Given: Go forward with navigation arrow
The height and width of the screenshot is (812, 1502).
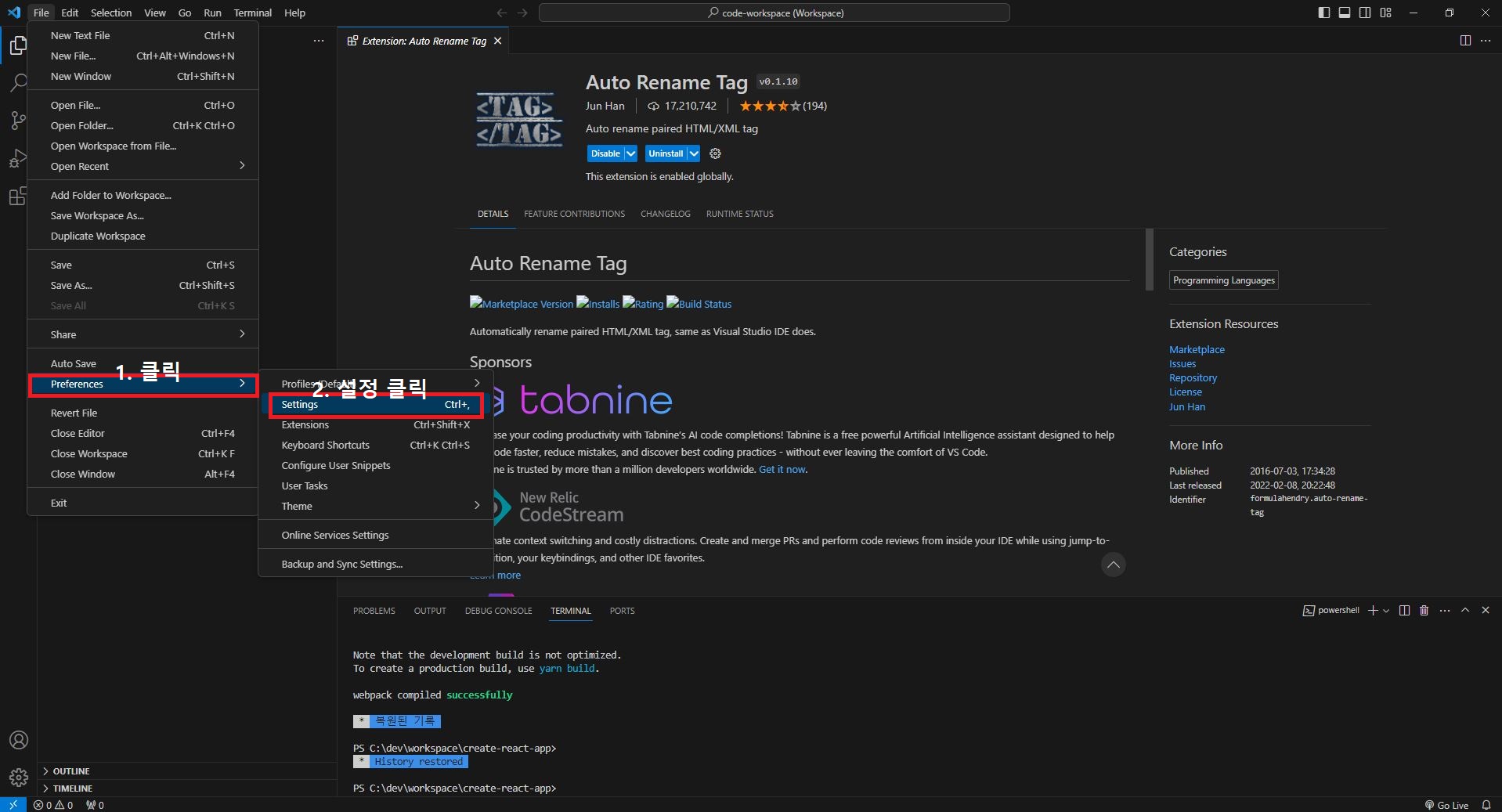Looking at the screenshot, I should click(522, 13).
